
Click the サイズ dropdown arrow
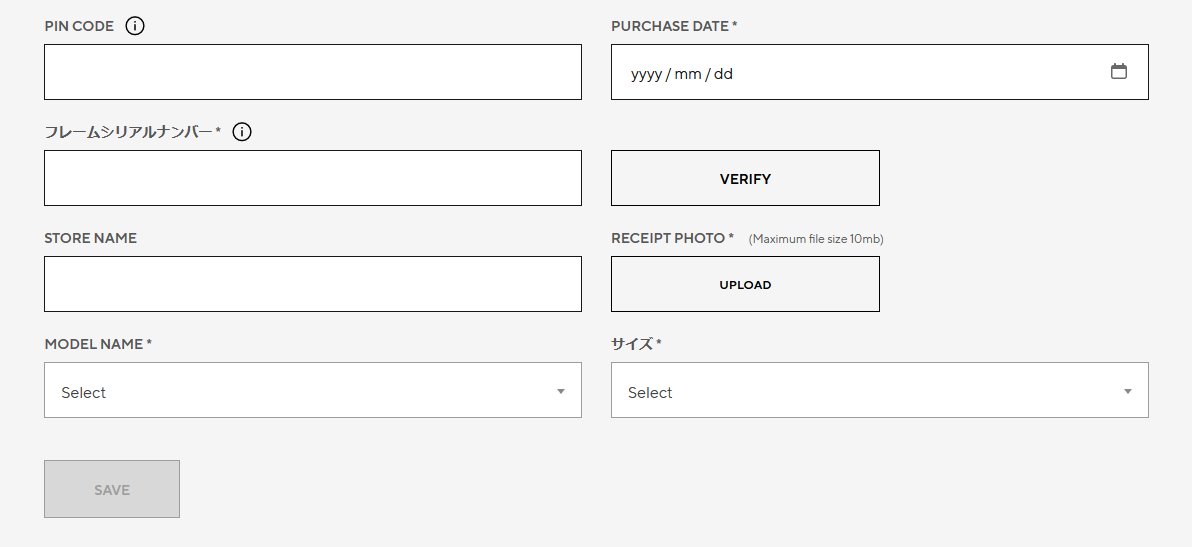pyautogui.click(x=1127, y=391)
